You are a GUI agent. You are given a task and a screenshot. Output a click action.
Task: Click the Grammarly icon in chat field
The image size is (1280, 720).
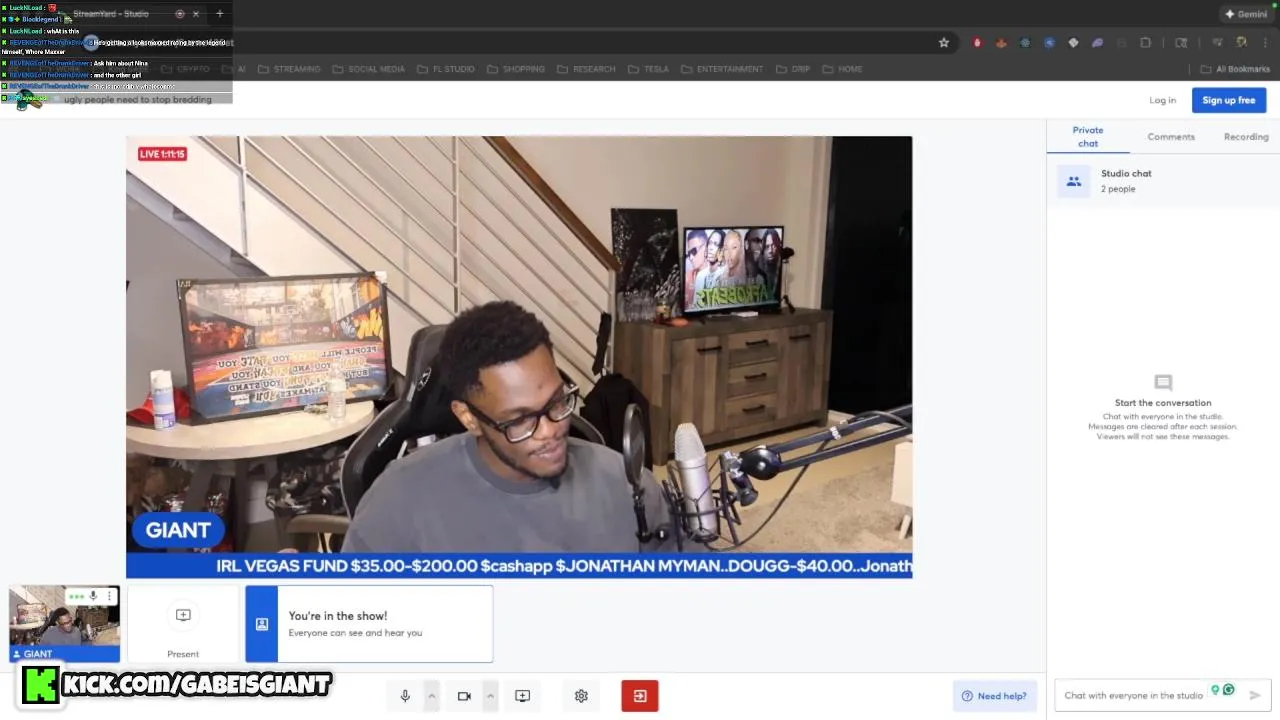(1228, 690)
